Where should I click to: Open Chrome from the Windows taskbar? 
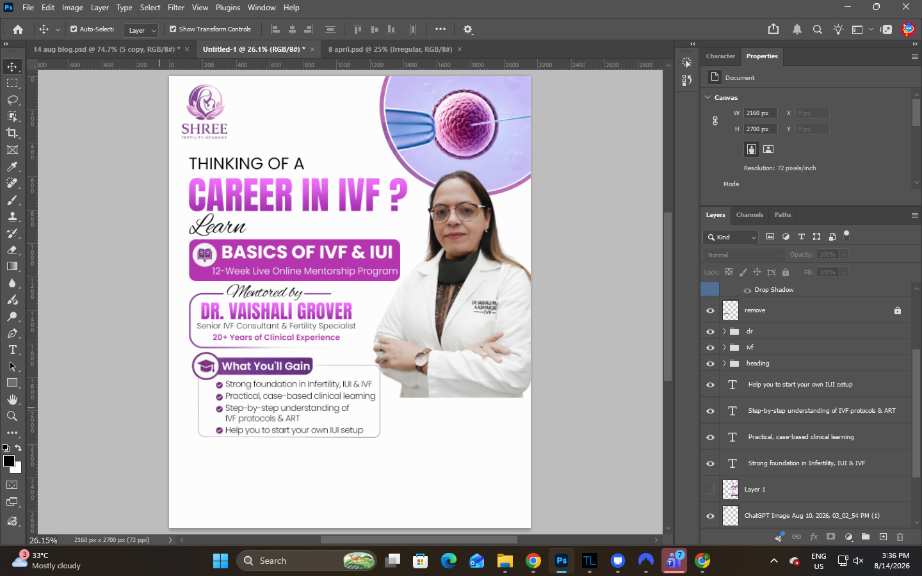point(533,561)
